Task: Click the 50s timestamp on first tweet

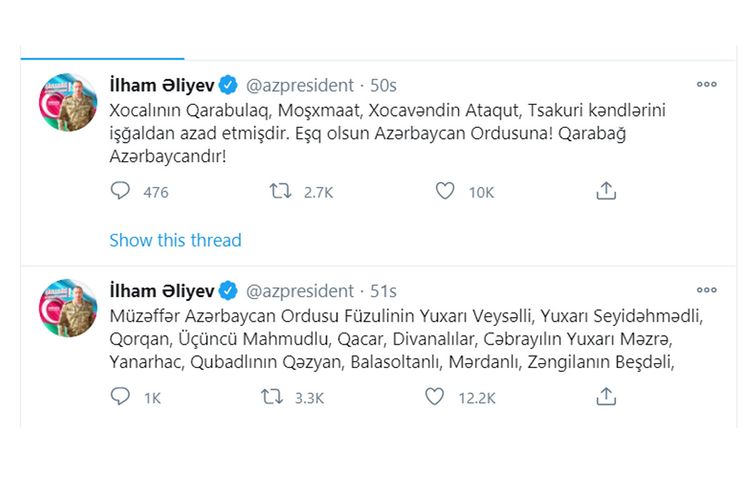Action: (382, 85)
